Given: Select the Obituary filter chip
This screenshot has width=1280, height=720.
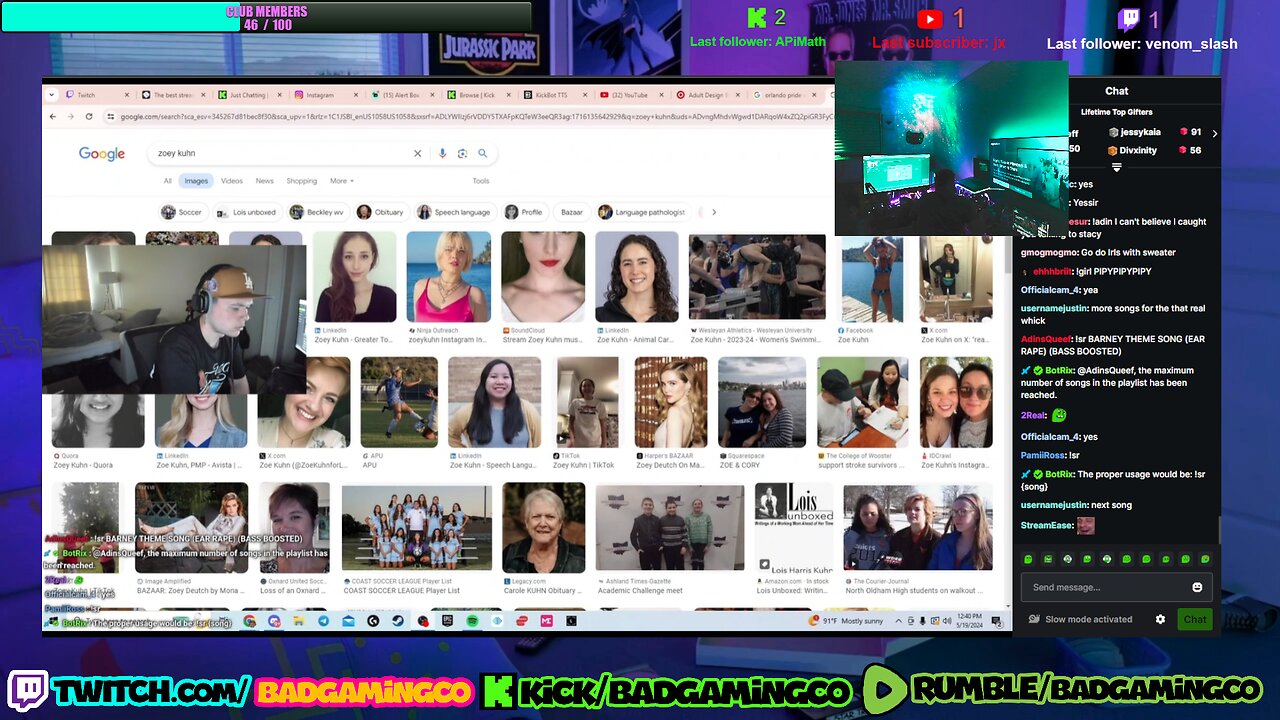Looking at the screenshot, I should [x=381, y=212].
